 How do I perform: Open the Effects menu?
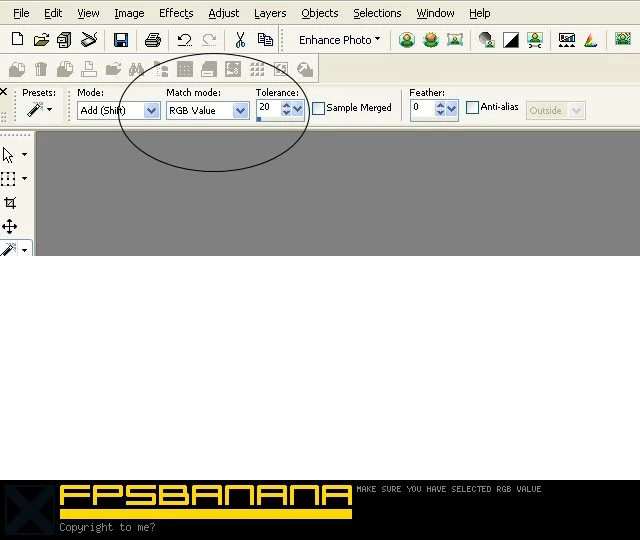click(176, 13)
